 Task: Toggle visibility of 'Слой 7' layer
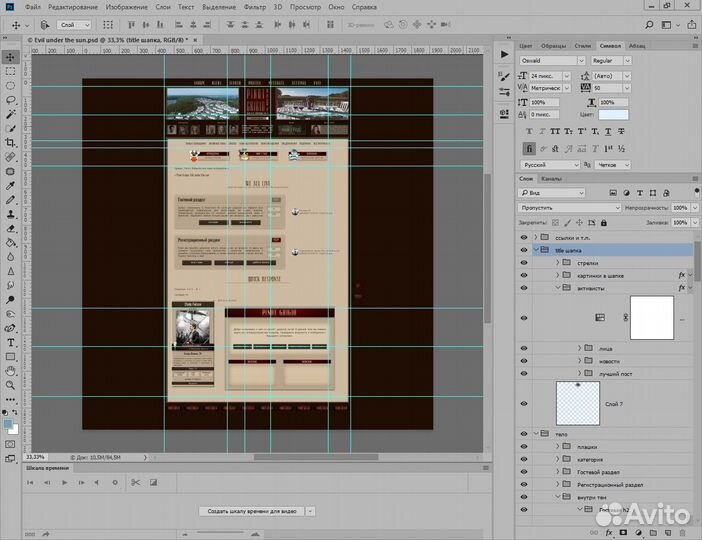coord(523,402)
